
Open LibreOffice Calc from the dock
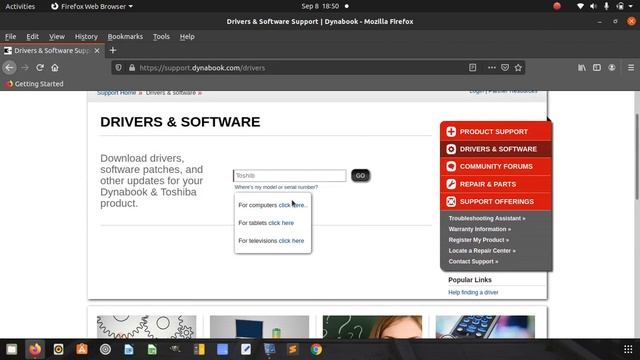pyautogui.click(x=152, y=349)
